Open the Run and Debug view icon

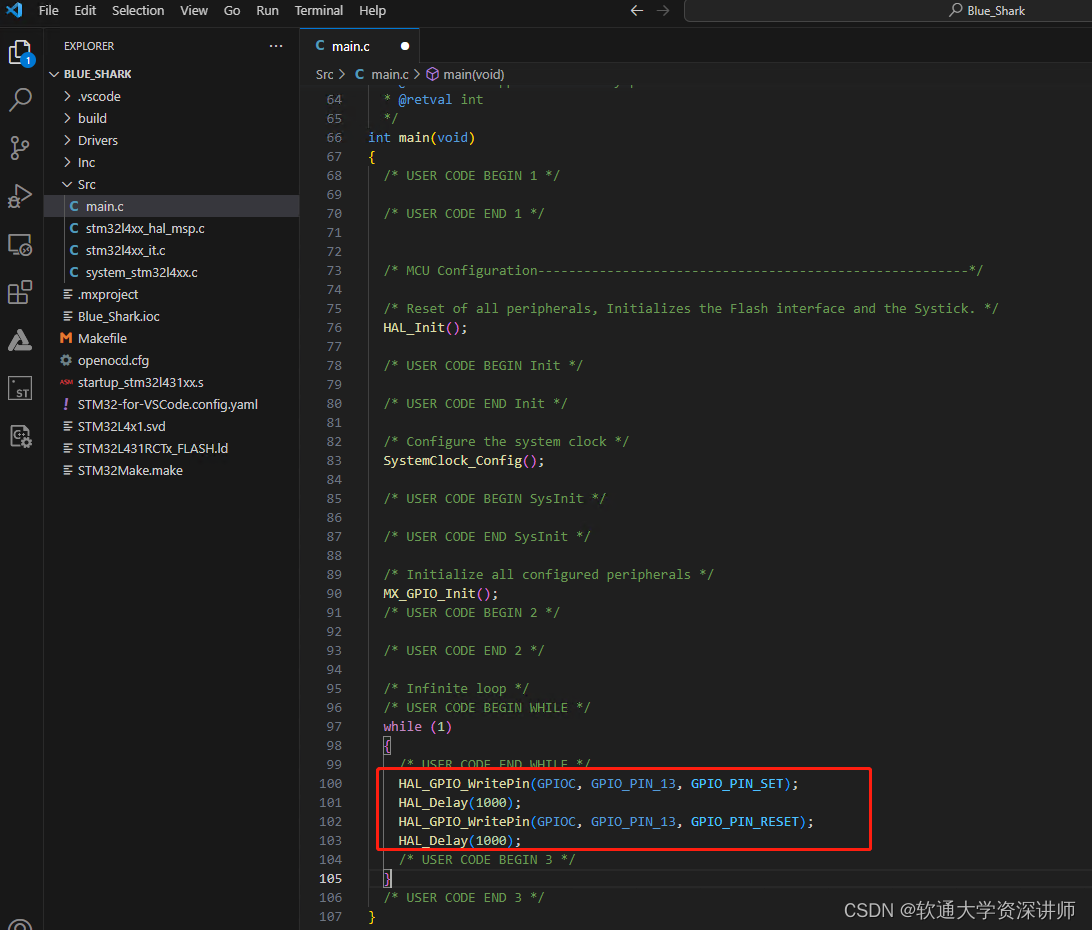coord(20,196)
